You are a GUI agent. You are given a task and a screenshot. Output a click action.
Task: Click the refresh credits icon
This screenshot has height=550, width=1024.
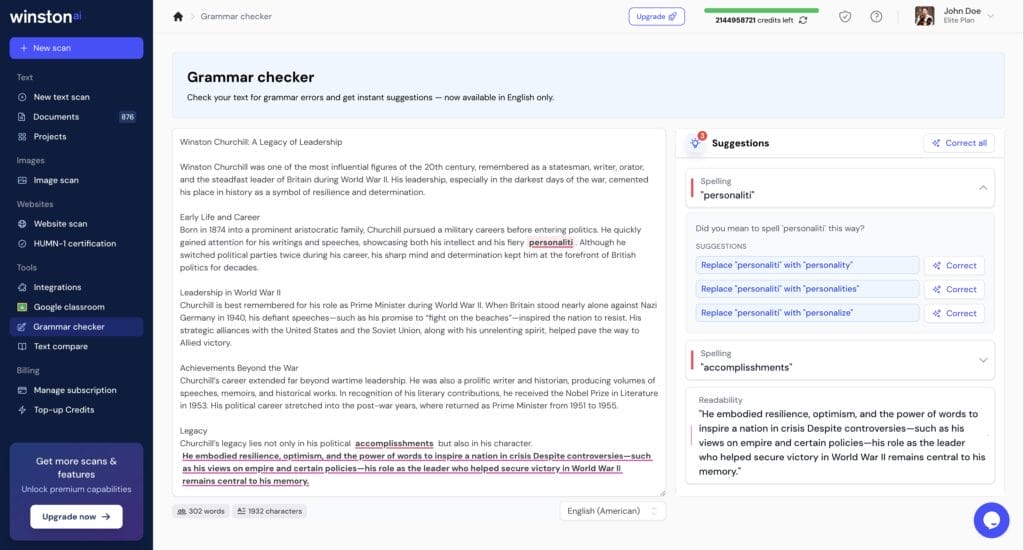point(802,20)
